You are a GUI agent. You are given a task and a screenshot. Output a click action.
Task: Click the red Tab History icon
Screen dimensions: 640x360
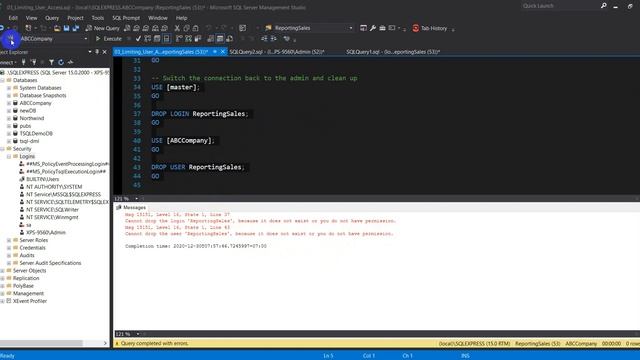point(416,28)
